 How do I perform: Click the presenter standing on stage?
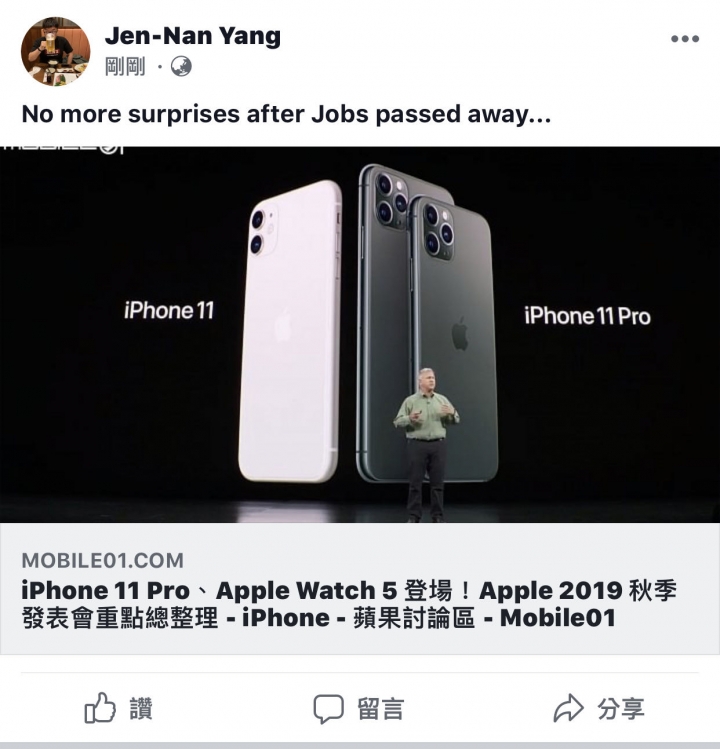click(x=425, y=444)
